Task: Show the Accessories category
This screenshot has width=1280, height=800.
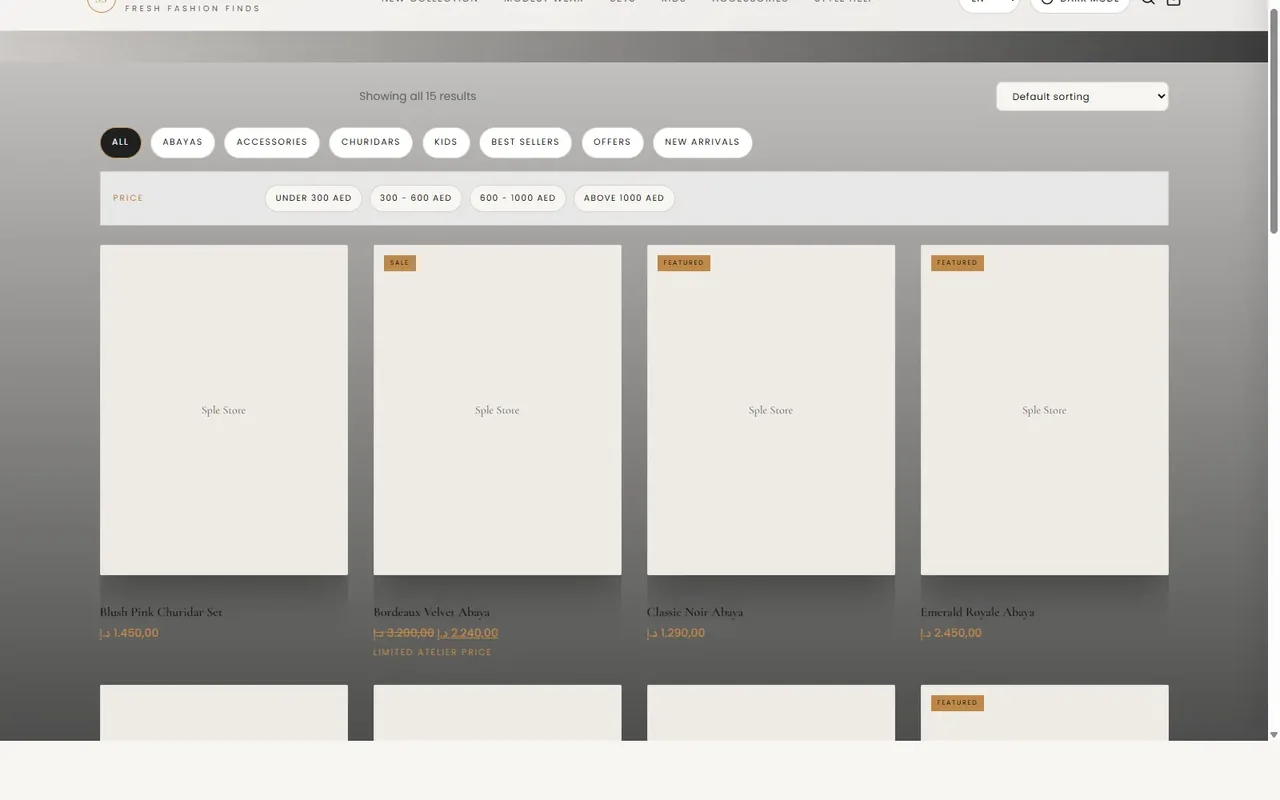Action: click(272, 142)
